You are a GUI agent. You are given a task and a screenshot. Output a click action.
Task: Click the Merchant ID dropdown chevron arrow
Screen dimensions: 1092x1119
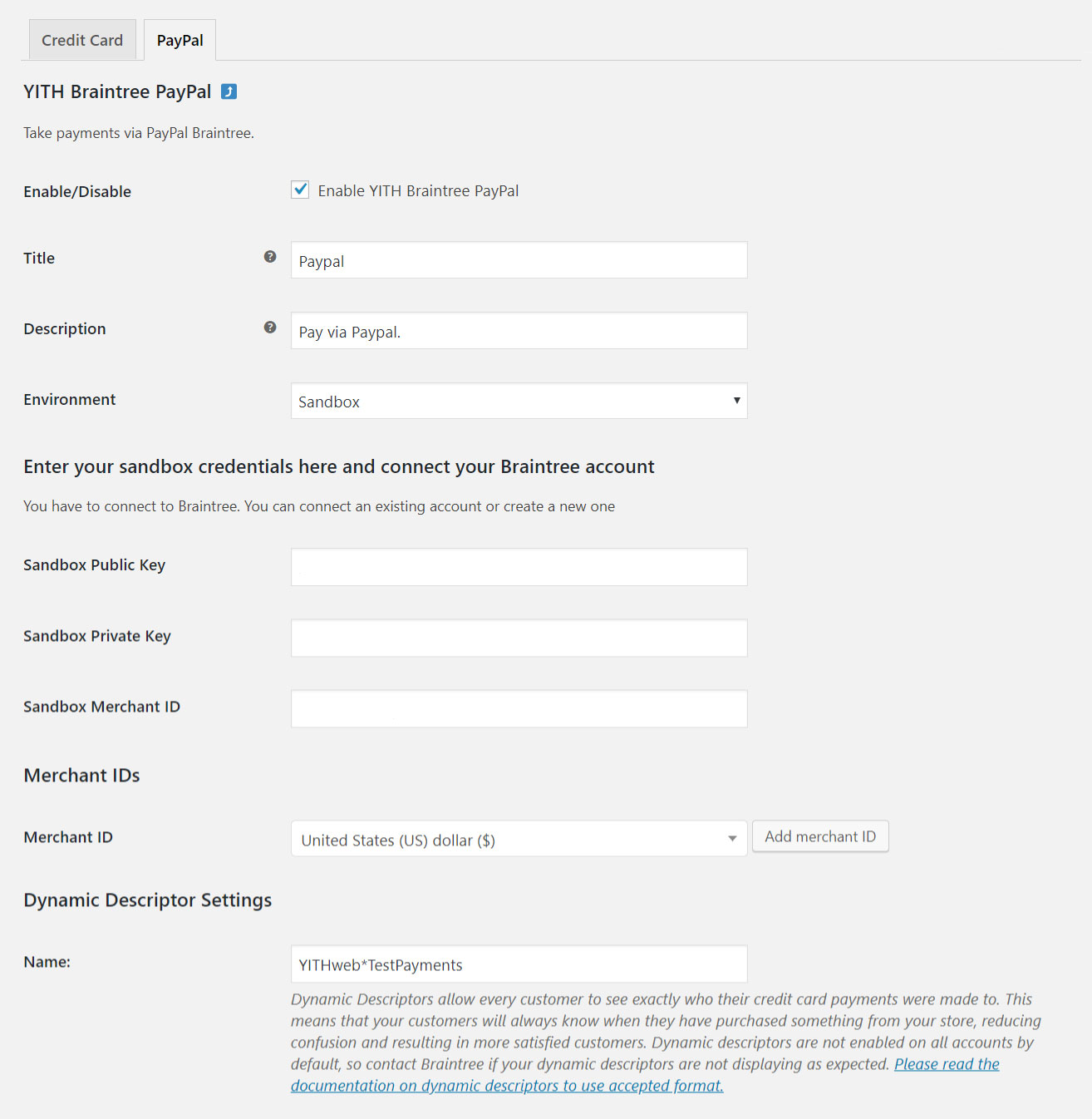coord(732,839)
